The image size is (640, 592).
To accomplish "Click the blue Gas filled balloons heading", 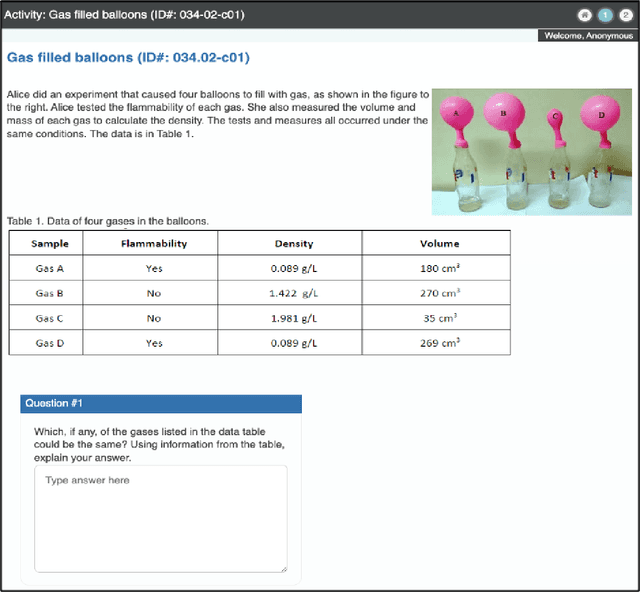I will click(128, 57).
